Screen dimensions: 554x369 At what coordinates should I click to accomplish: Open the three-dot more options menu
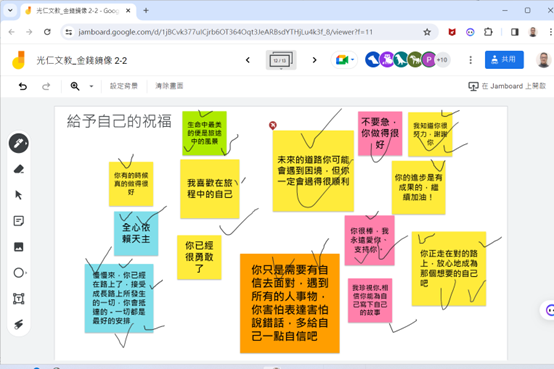point(470,60)
